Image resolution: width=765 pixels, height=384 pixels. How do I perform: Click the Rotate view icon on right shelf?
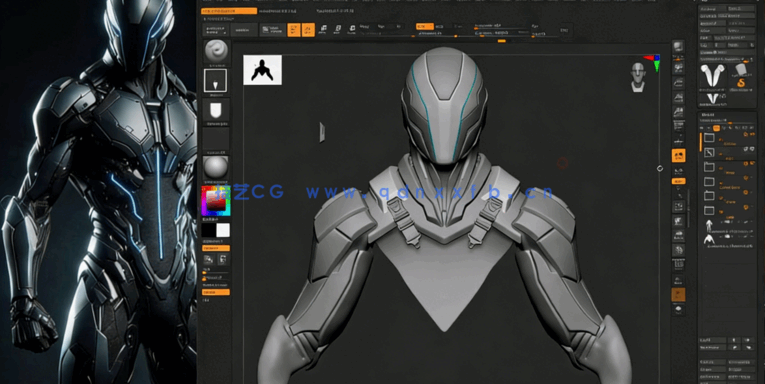(678, 250)
